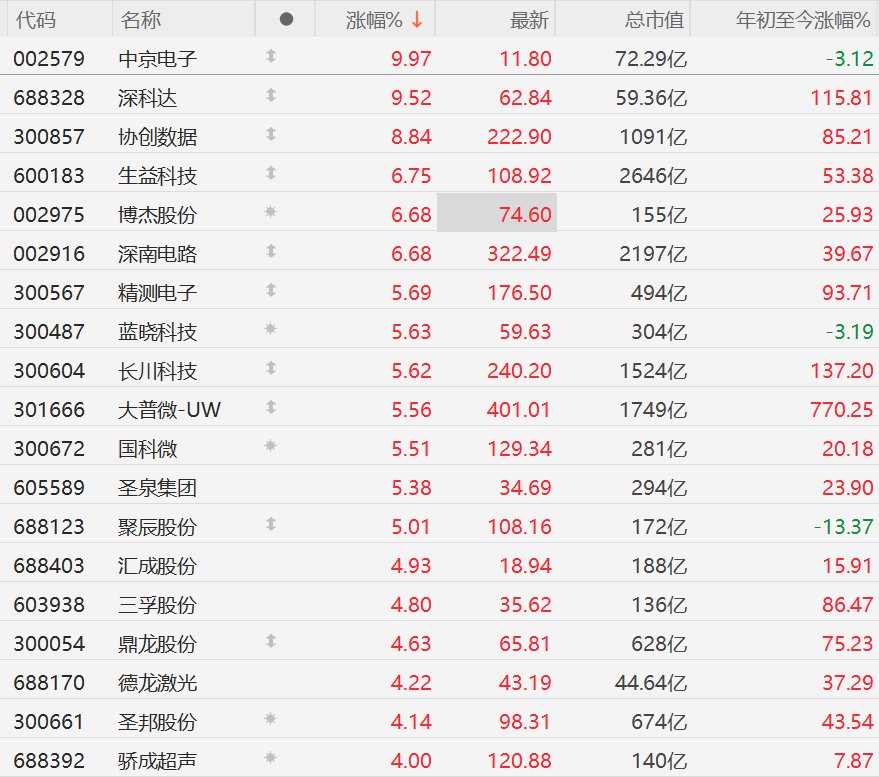This screenshot has height=777, width=879.
Task: Select stock name 协创数据
Action: [x=158, y=137]
